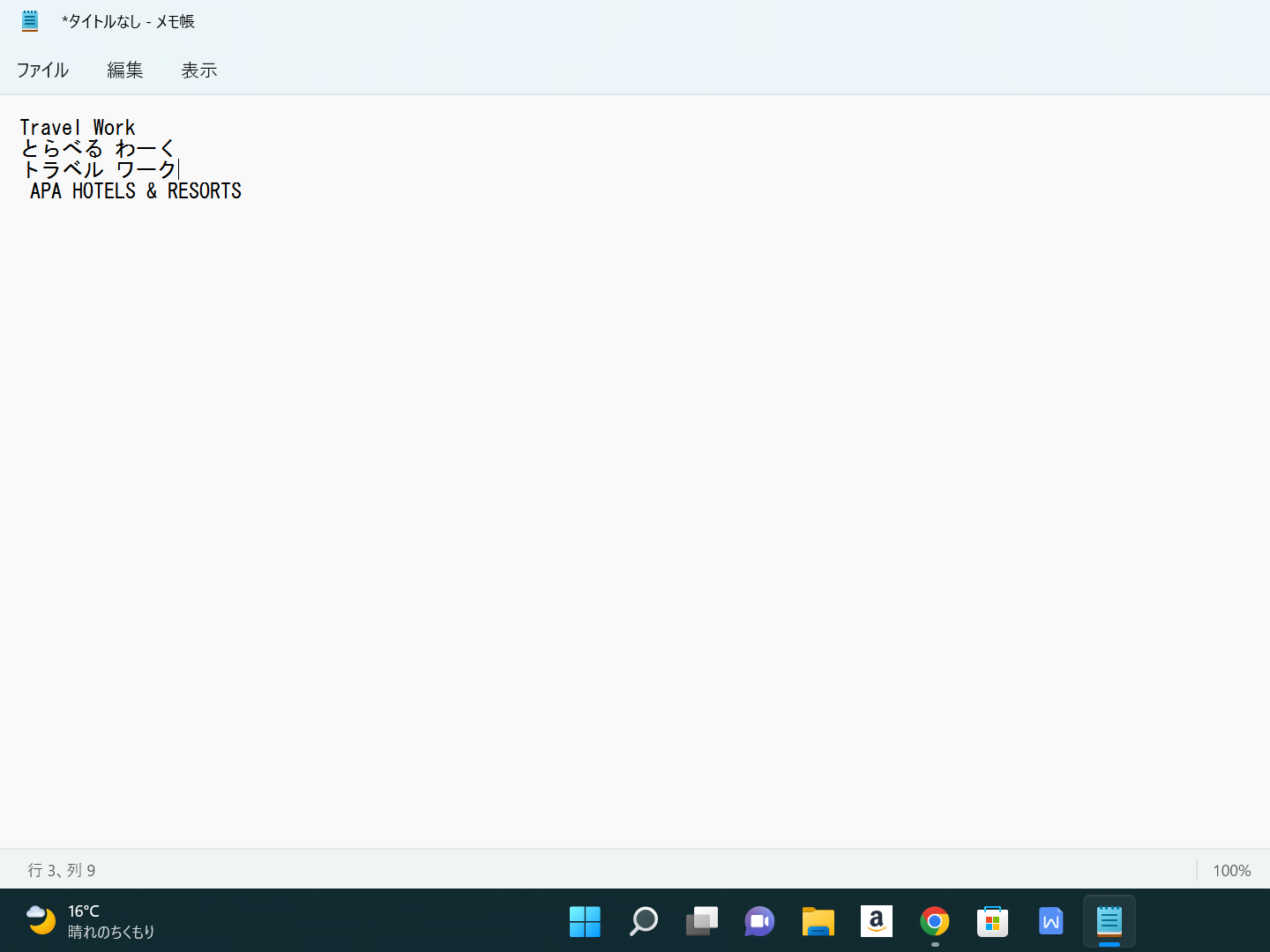Viewport: 1270px width, 952px height.
Task: Open taskbar Search magnifier icon
Action: (643, 921)
